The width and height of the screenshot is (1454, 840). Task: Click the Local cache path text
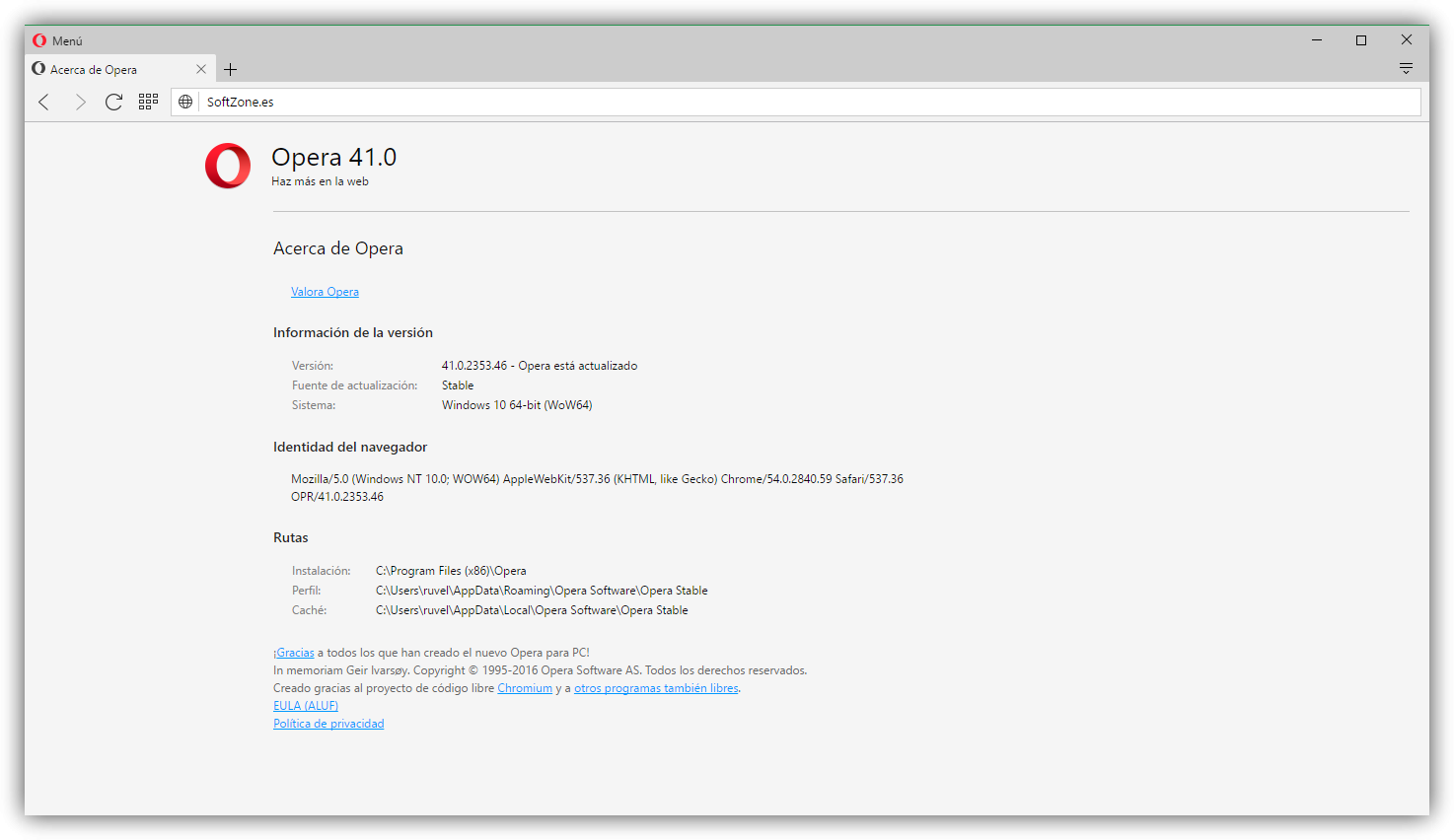pyautogui.click(x=532, y=610)
